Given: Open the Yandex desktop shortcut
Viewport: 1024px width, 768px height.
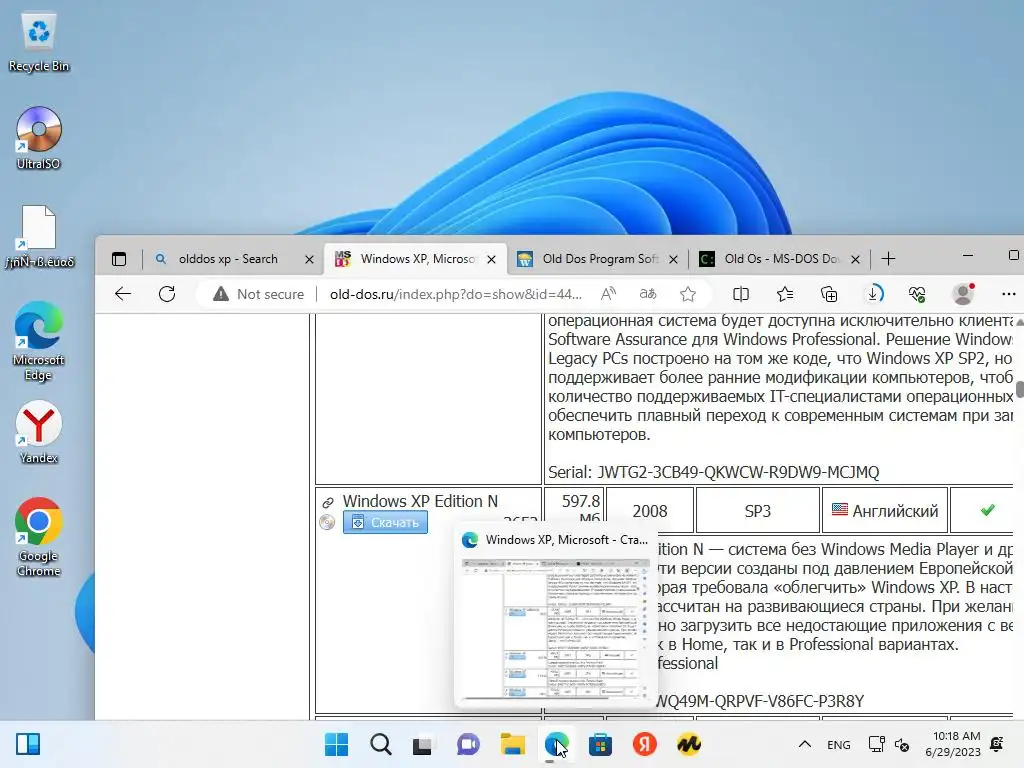Looking at the screenshot, I should pyautogui.click(x=39, y=432).
